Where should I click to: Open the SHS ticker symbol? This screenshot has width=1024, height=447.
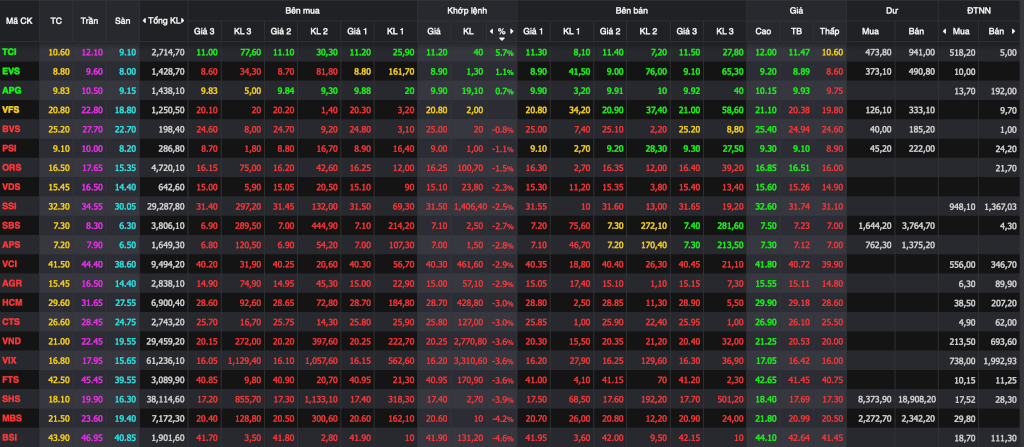10,399
